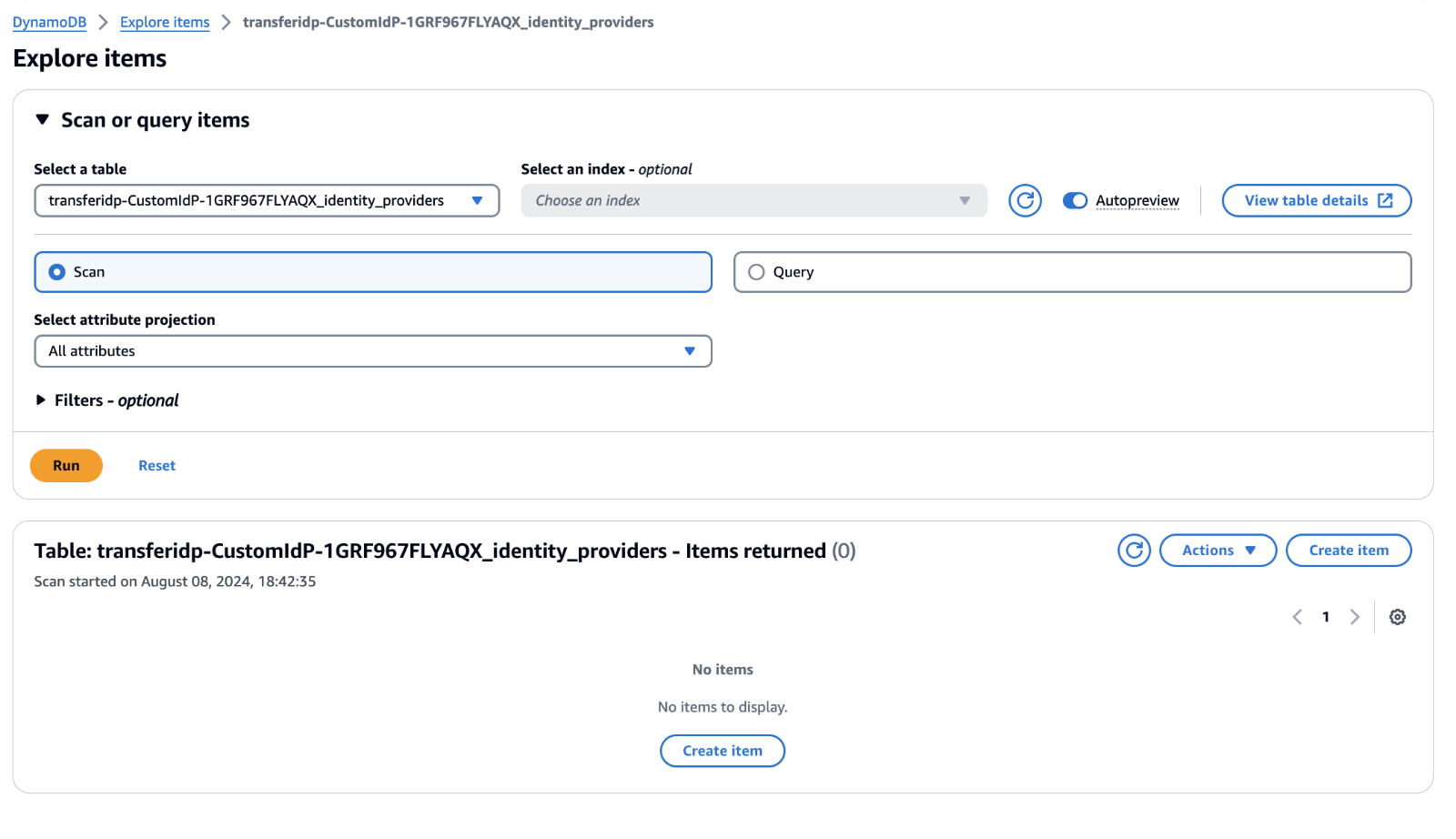The height and width of the screenshot is (839, 1456).
Task: Reset the scan settings
Action: click(157, 465)
